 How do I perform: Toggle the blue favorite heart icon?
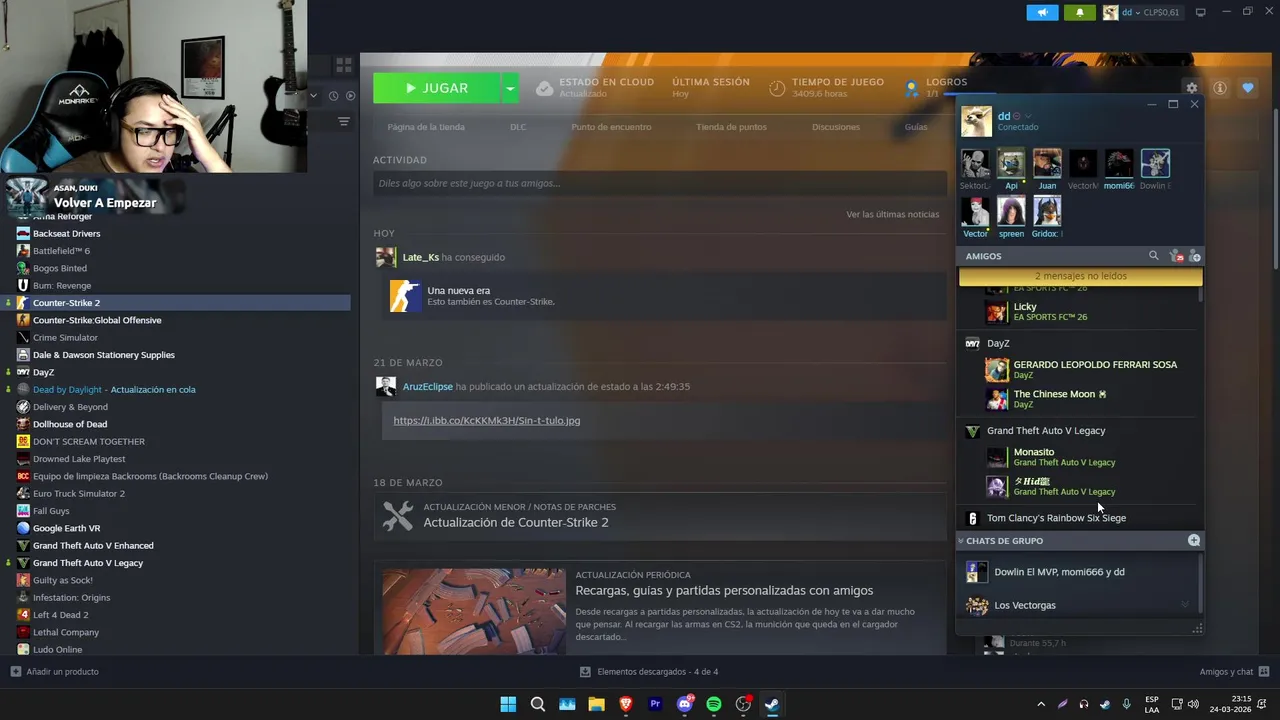(1247, 88)
